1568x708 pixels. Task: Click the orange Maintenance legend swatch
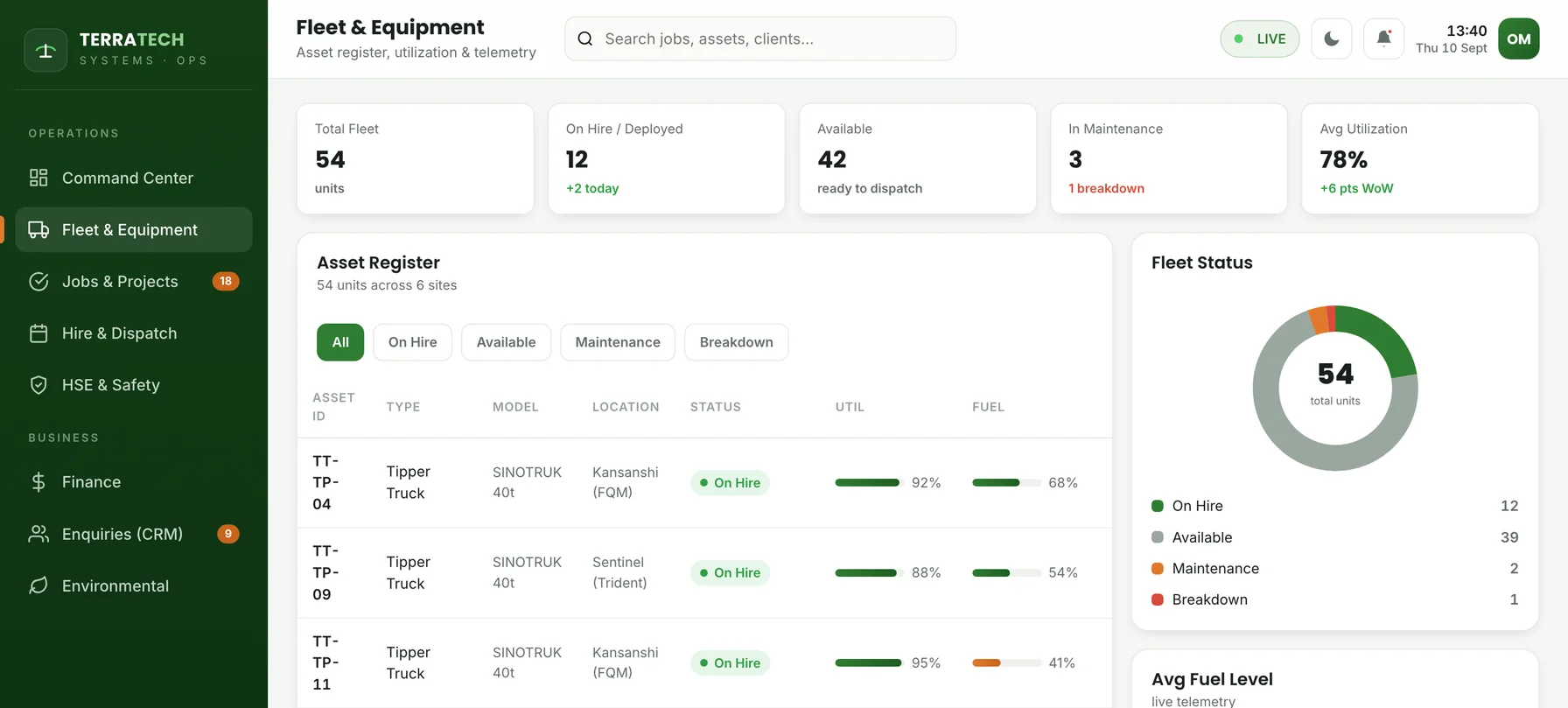click(1157, 568)
